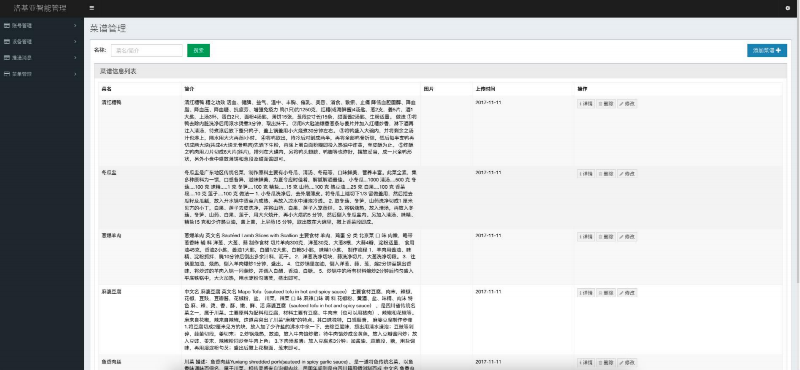Delete the 清红糟鸭 row

(606, 104)
